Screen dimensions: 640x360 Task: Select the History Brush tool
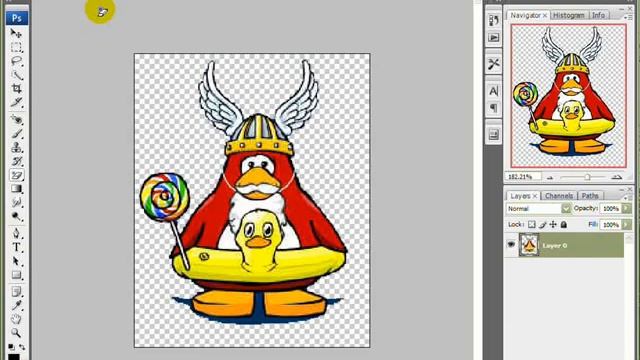(16, 161)
